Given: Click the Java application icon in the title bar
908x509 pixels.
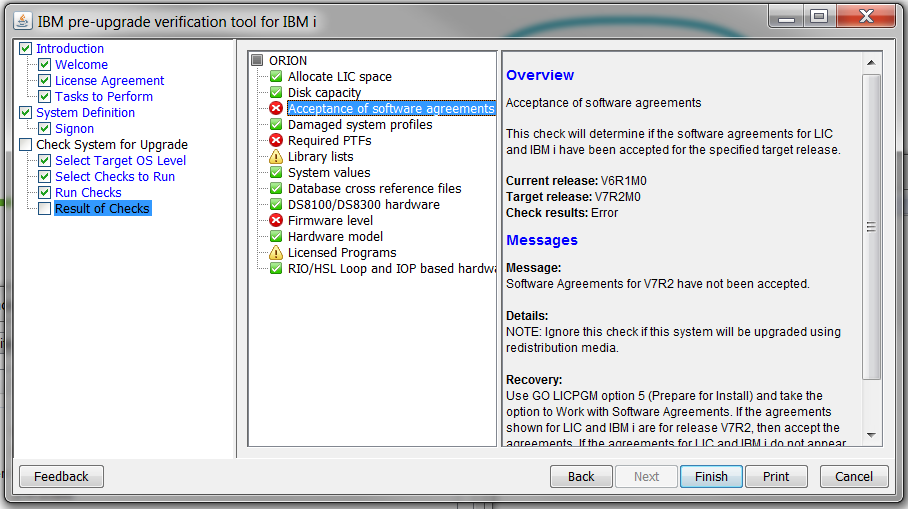Looking at the screenshot, I should (23, 21).
